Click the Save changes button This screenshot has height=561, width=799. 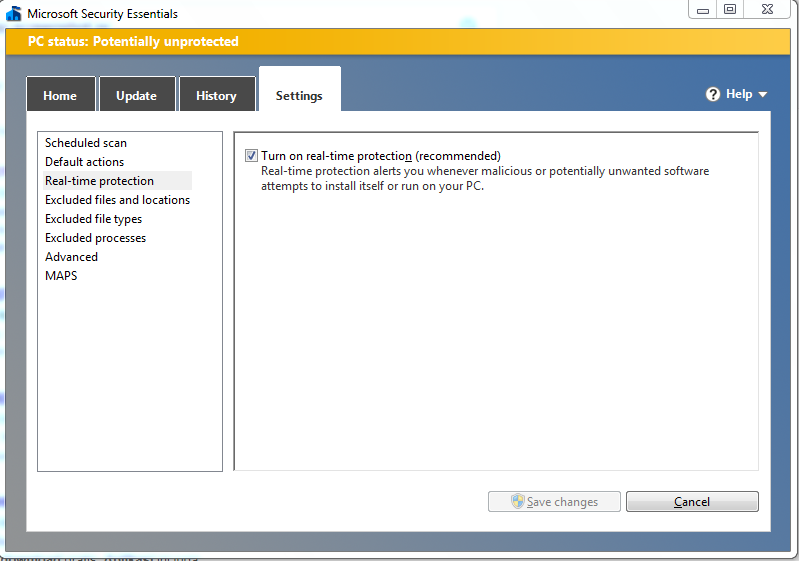(x=554, y=501)
